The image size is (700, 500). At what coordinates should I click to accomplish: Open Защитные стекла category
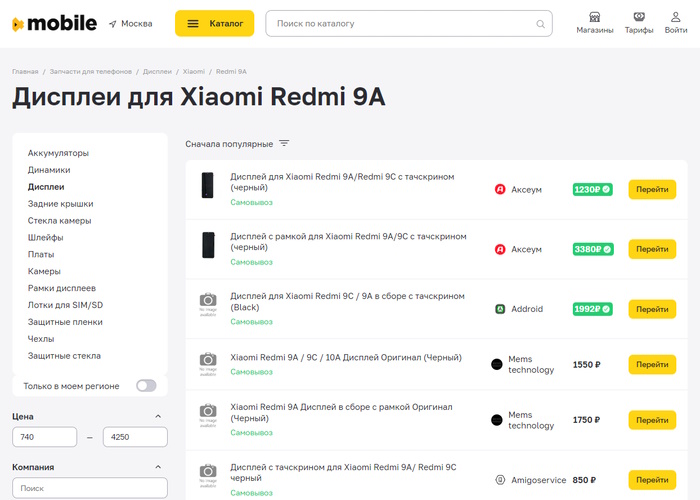click(64, 356)
